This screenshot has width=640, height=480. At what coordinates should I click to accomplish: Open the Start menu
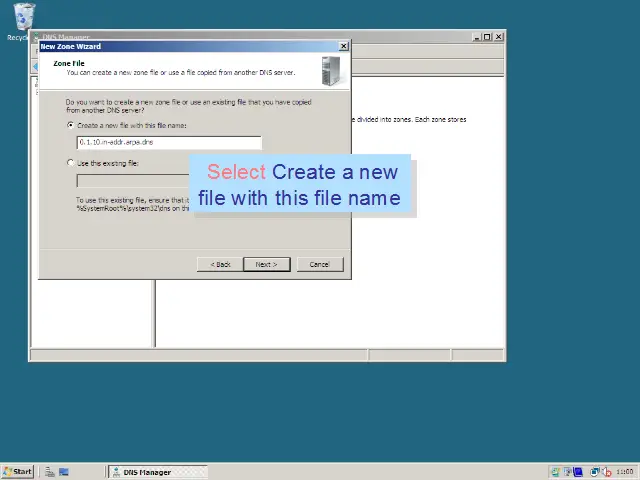(x=18, y=472)
